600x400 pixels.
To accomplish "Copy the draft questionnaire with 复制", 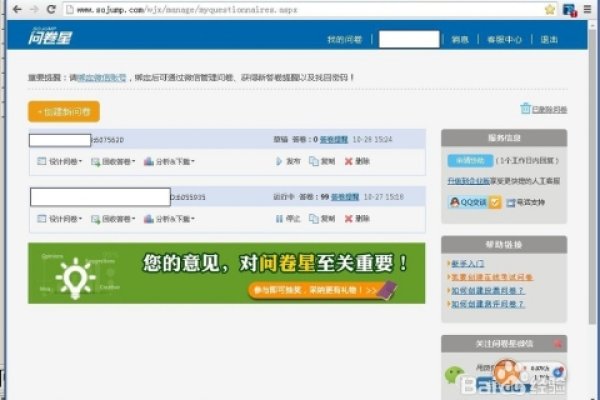I will 322,161.
